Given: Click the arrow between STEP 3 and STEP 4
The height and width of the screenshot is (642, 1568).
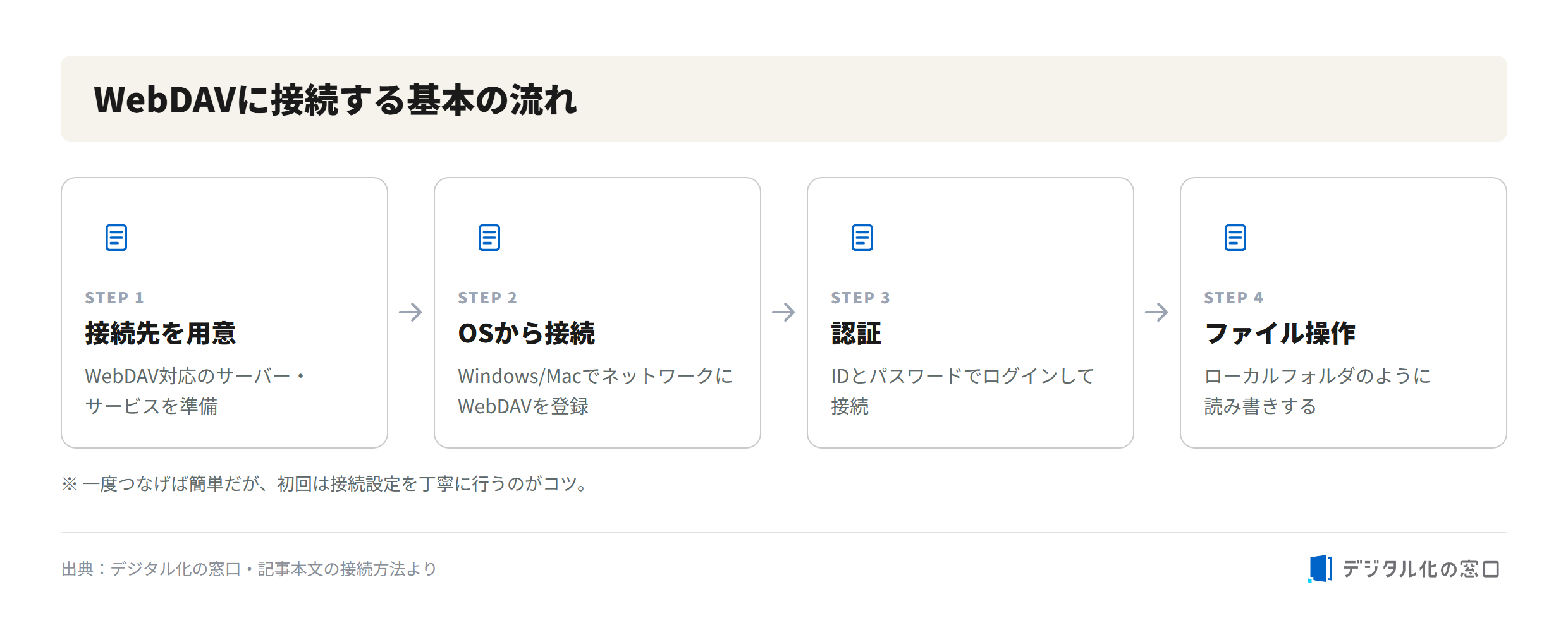Looking at the screenshot, I should point(1157,312).
